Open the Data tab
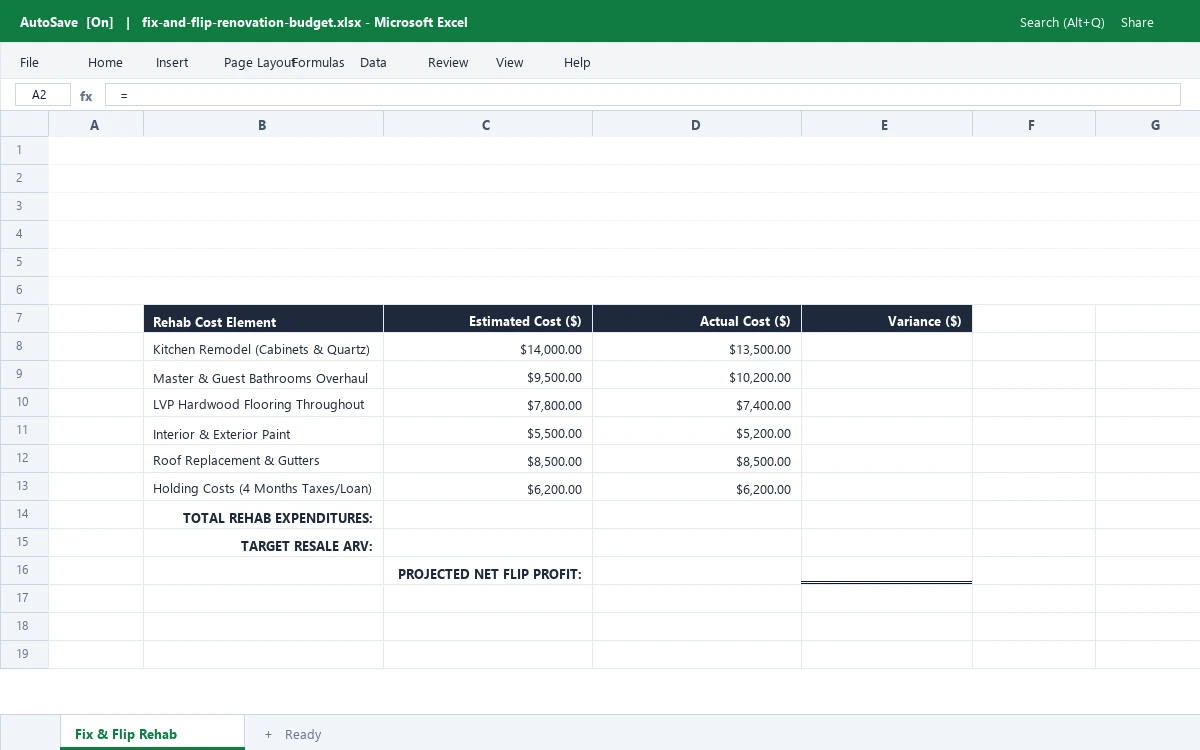The image size is (1200, 750). click(373, 62)
